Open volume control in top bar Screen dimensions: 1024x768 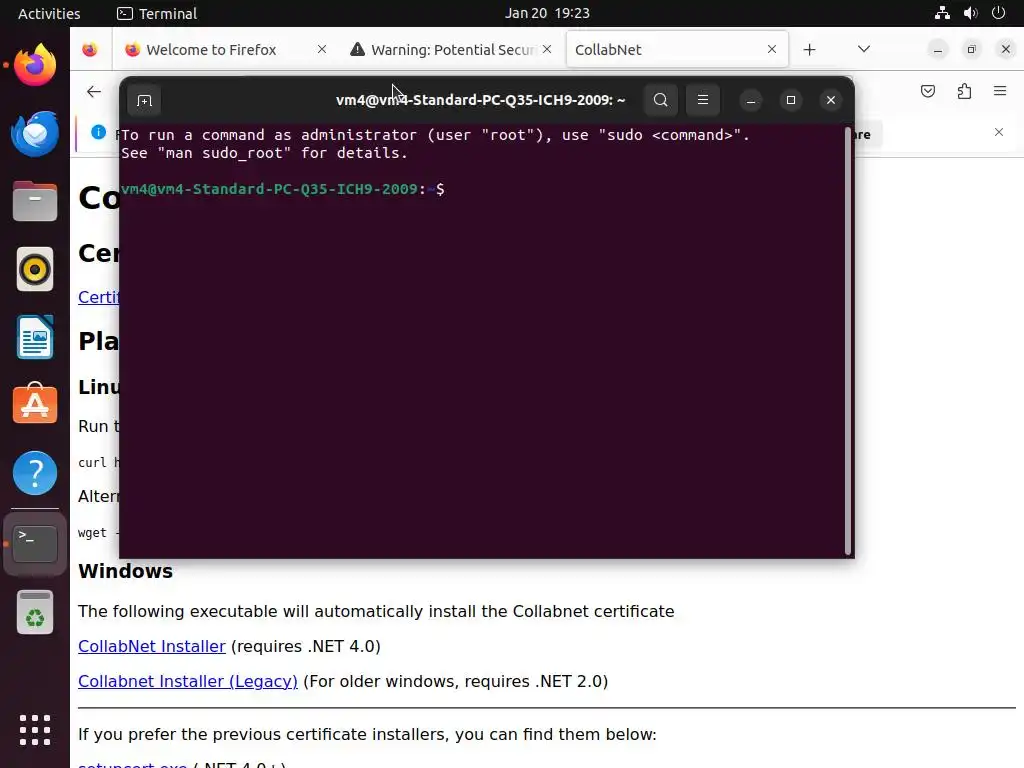point(970,13)
